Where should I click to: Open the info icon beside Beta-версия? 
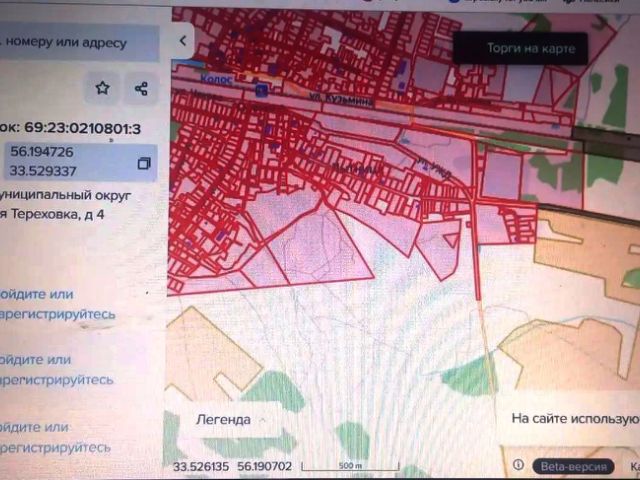(x=518, y=464)
